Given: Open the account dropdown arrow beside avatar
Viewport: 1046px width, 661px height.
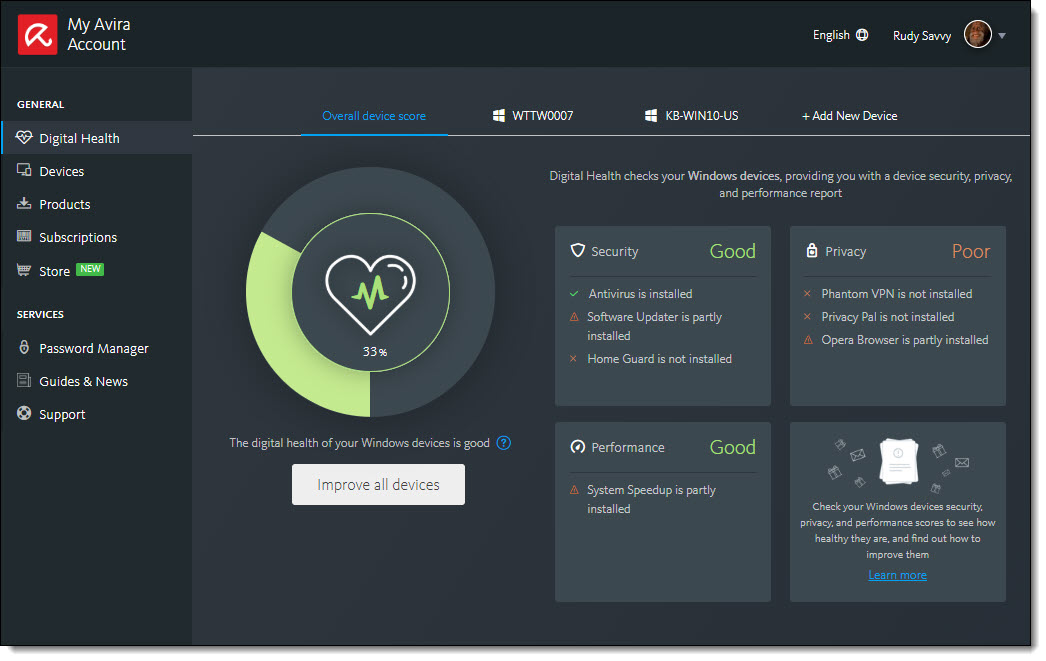Looking at the screenshot, I should (x=1001, y=35).
